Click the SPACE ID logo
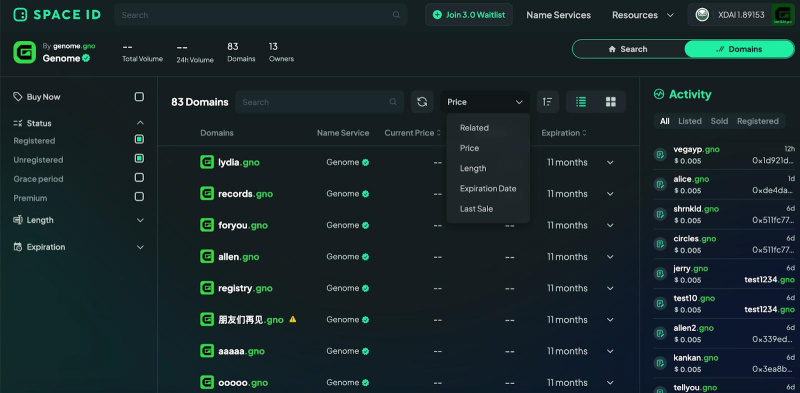Viewport: 800px width, 393px height. [57, 15]
